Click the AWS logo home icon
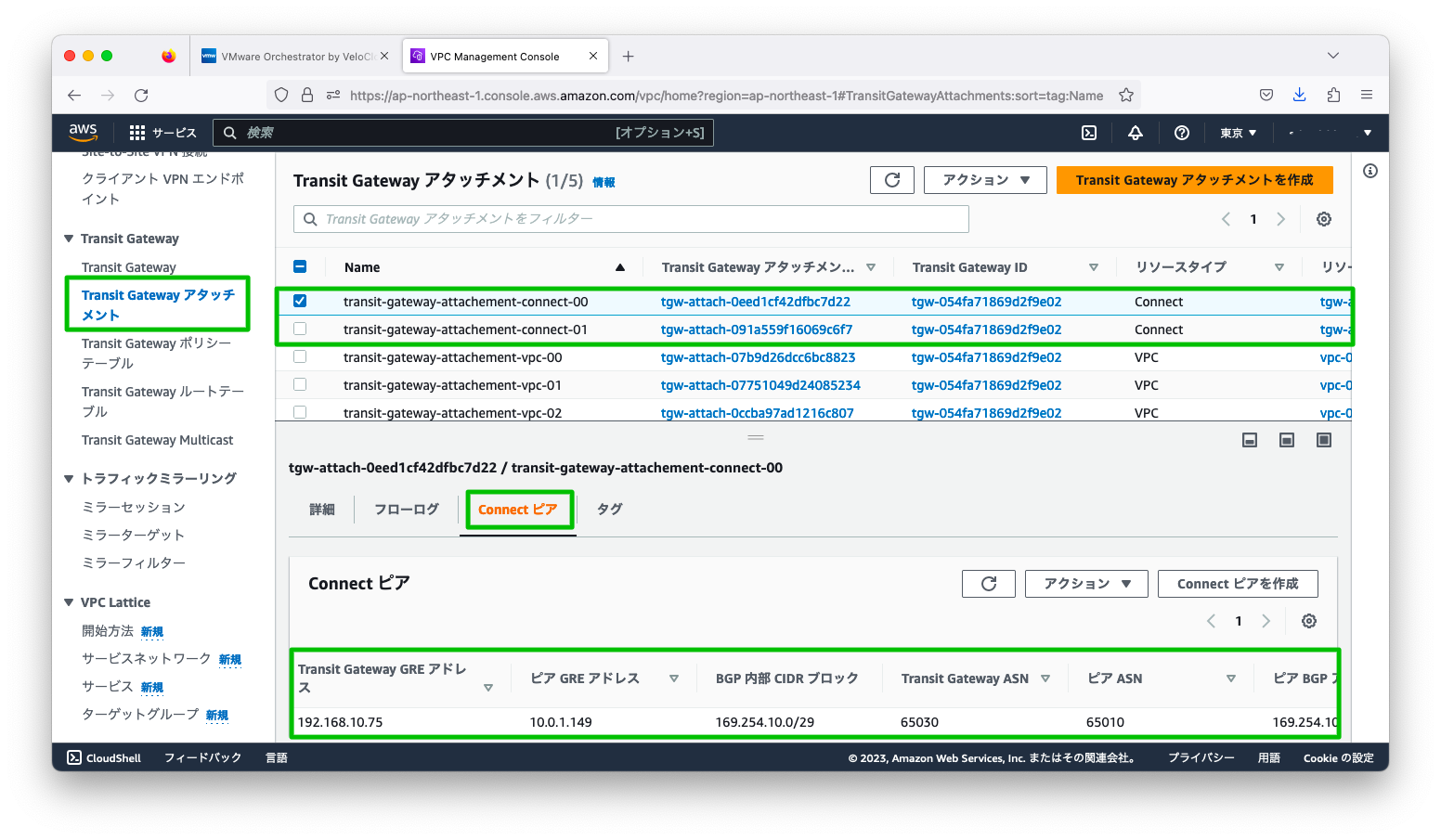Image resolution: width=1441 pixels, height=840 pixels. 83,132
